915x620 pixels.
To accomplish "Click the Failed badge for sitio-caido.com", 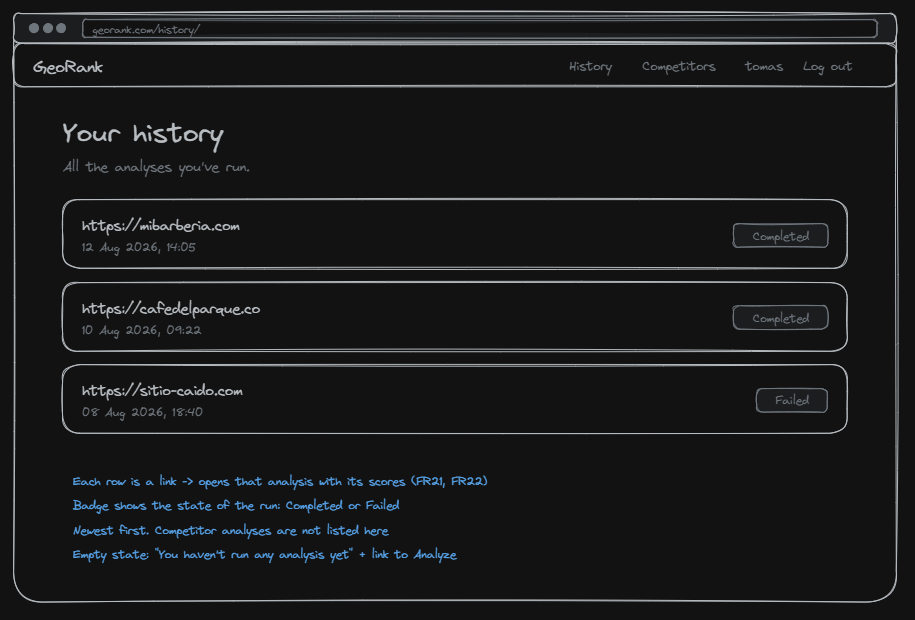I will tap(792, 400).
